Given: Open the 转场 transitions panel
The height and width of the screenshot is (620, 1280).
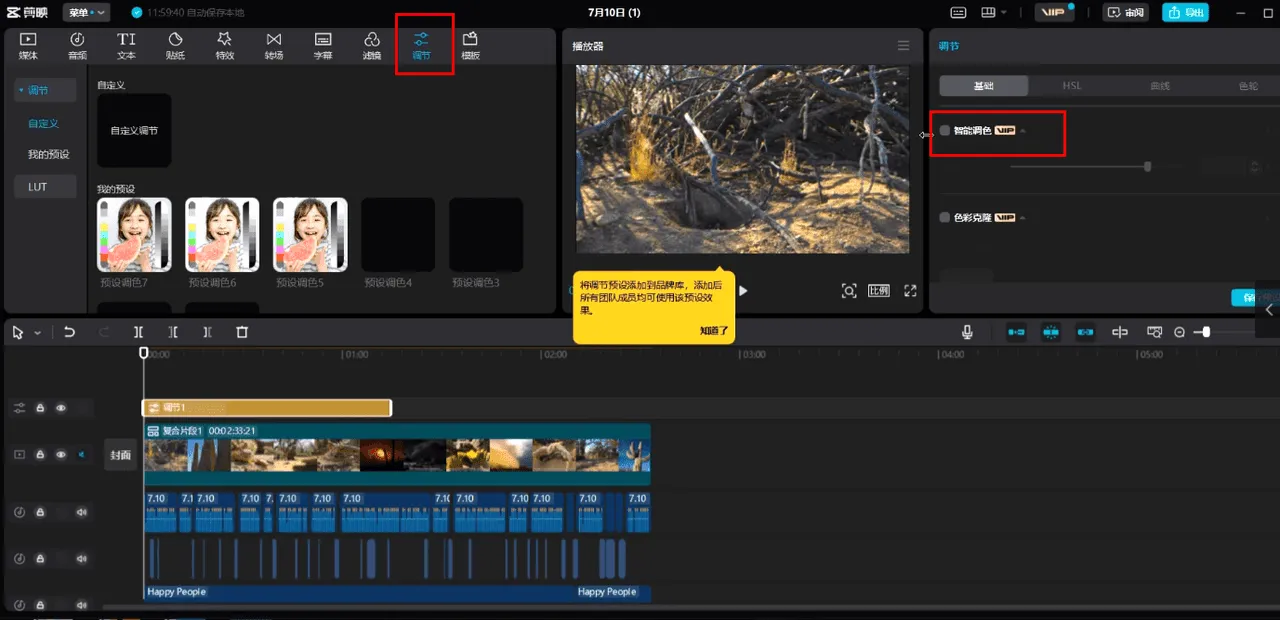Looking at the screenshot, I should pos(273,46).
